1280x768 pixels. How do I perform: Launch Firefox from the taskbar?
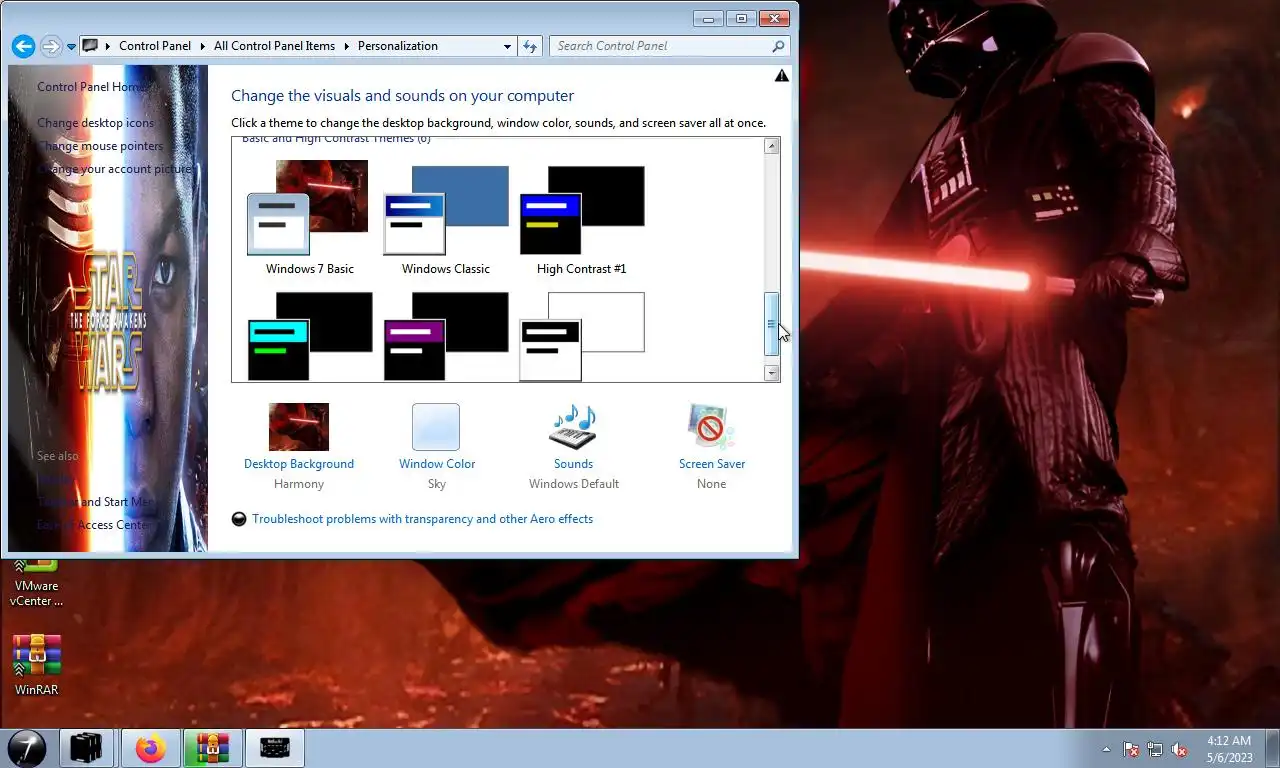point(151,748)
